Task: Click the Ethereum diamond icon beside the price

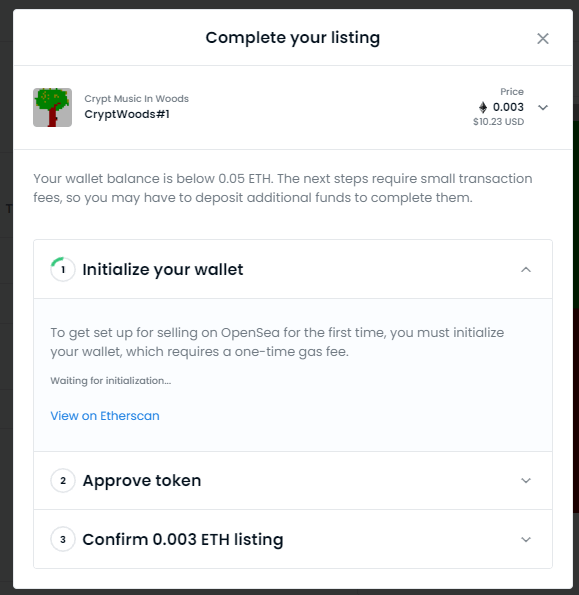Action: pos(483,107)
